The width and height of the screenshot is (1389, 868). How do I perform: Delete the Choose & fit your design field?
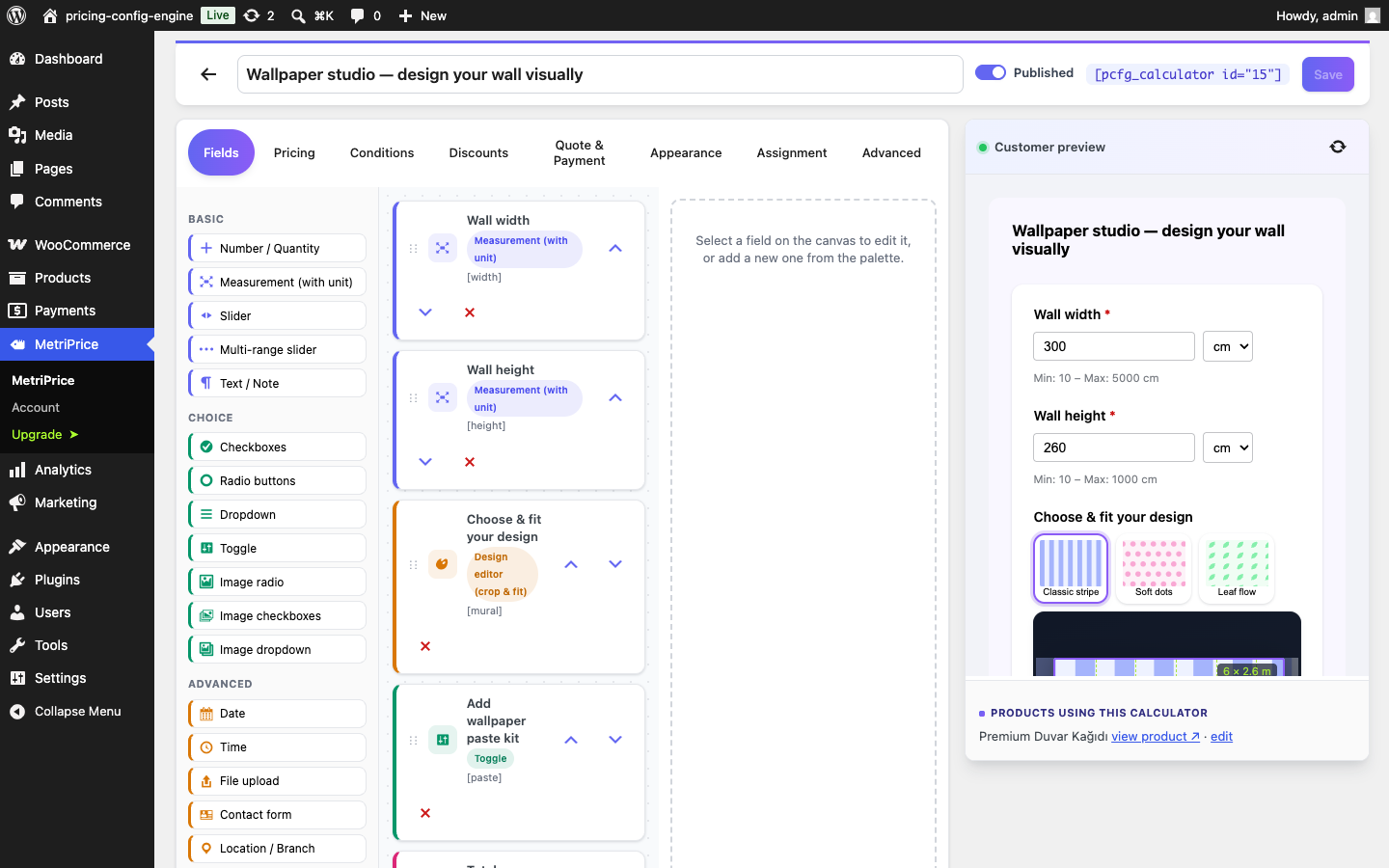click(425, 646)
